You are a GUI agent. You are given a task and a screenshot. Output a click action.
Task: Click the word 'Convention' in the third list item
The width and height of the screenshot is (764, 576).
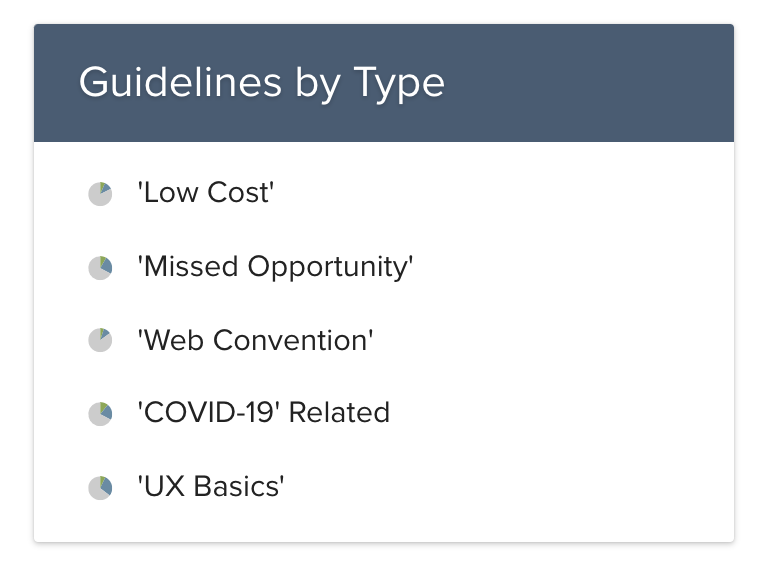(307, 340)
